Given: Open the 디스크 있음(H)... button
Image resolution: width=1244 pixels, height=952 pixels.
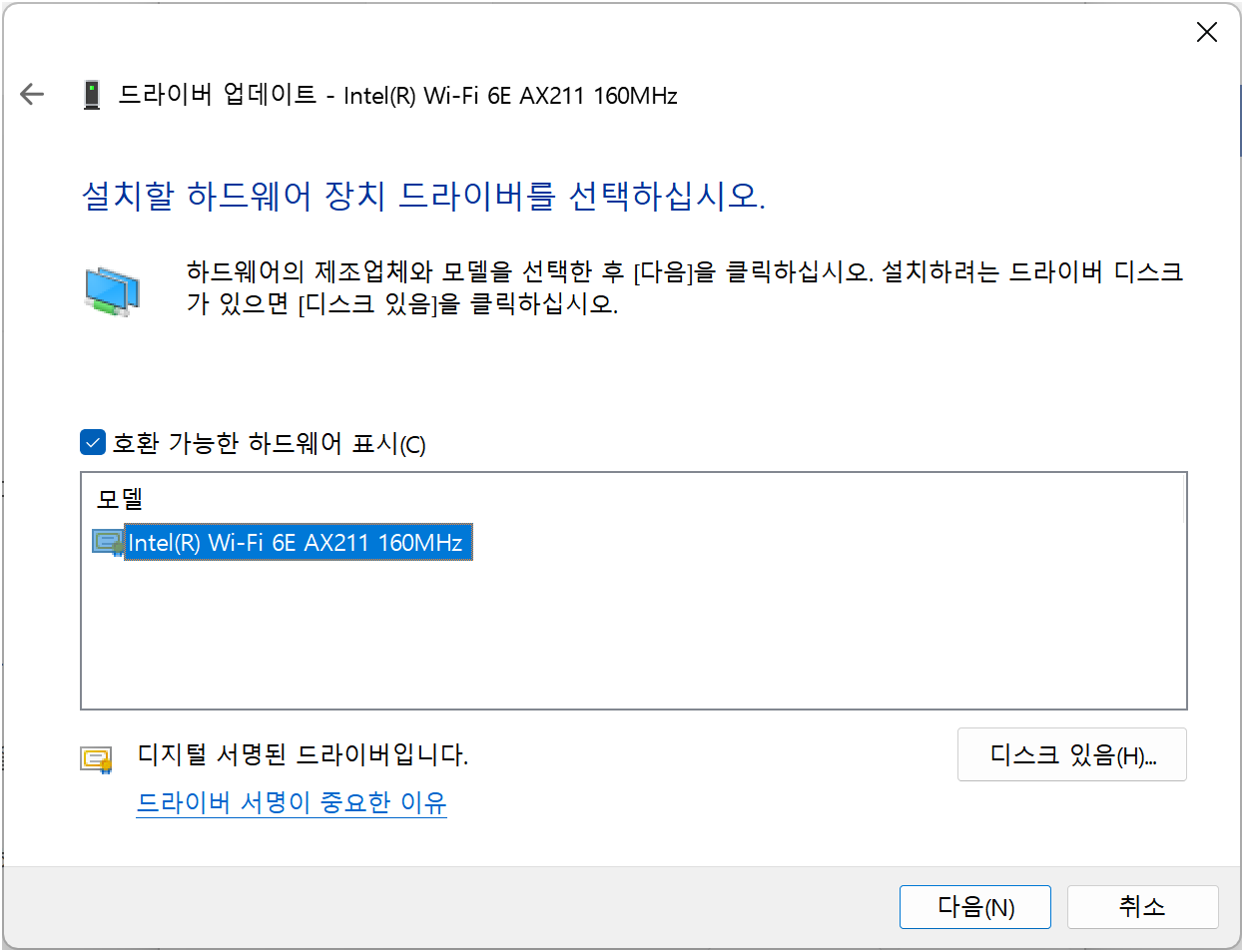Looking at the screenshot, I should tap(1071, 754).
